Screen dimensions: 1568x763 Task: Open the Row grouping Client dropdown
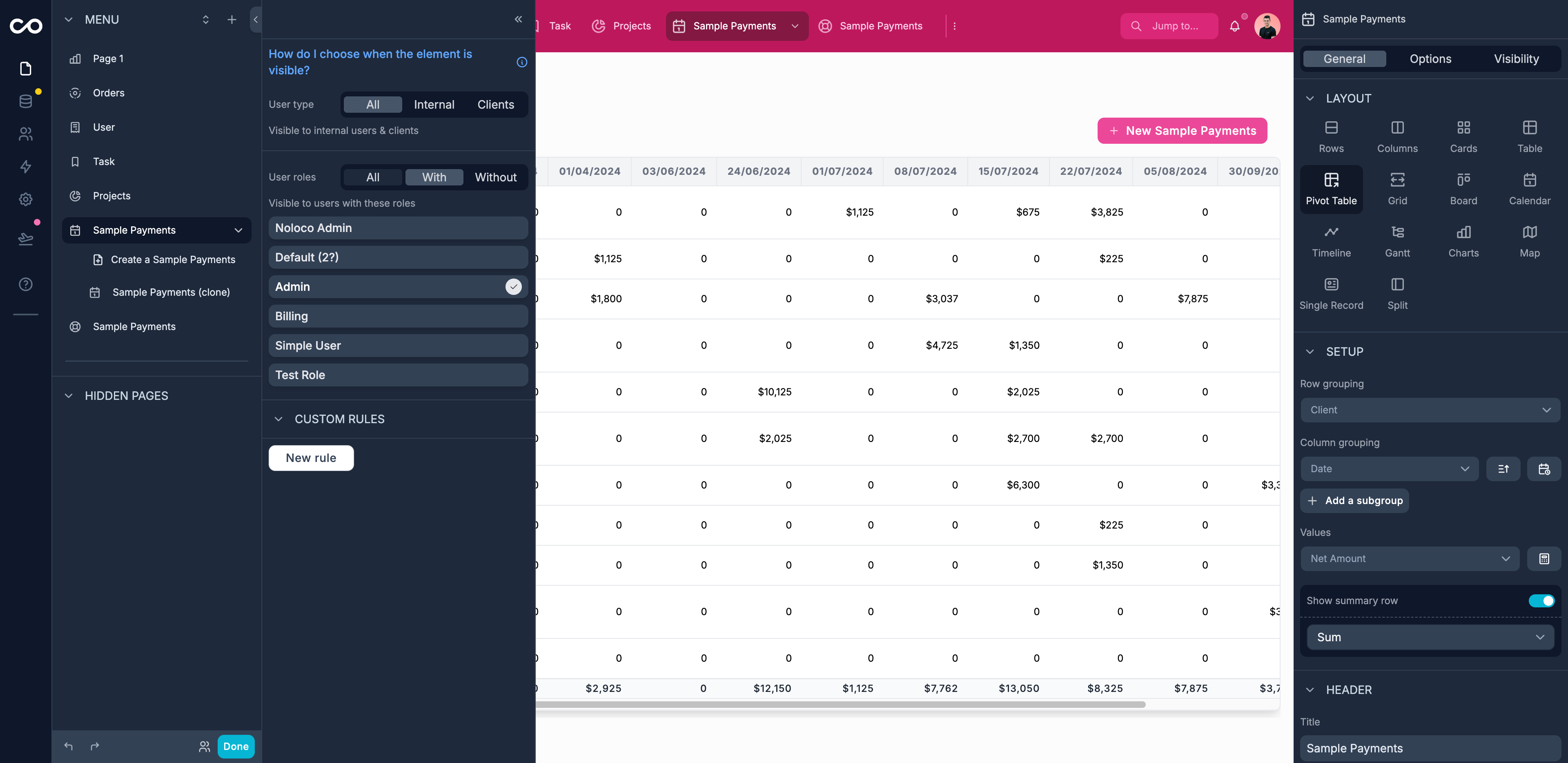pos(1430,410)
